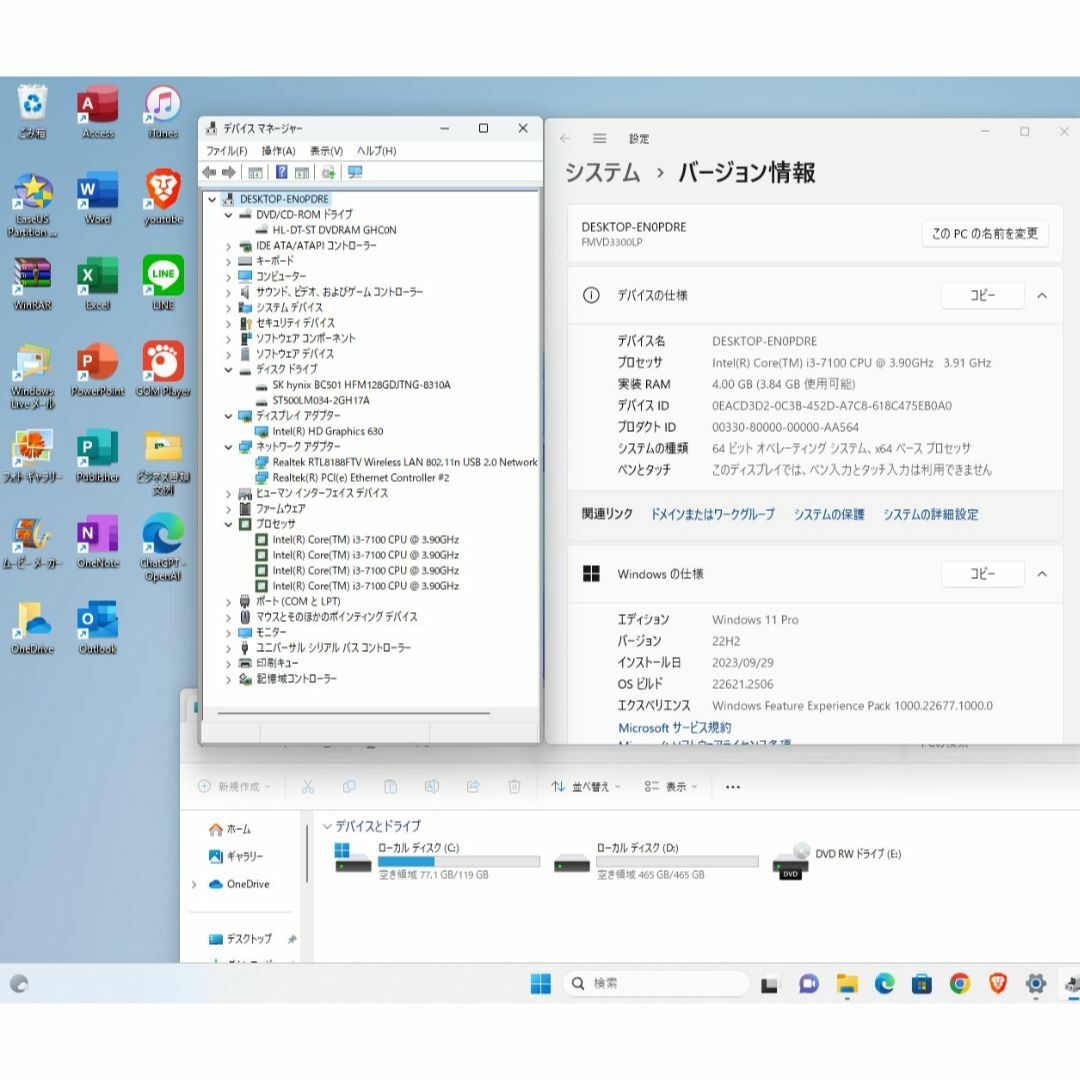Collapse the デバイスの仕様 section chevron

[1041, 295]
